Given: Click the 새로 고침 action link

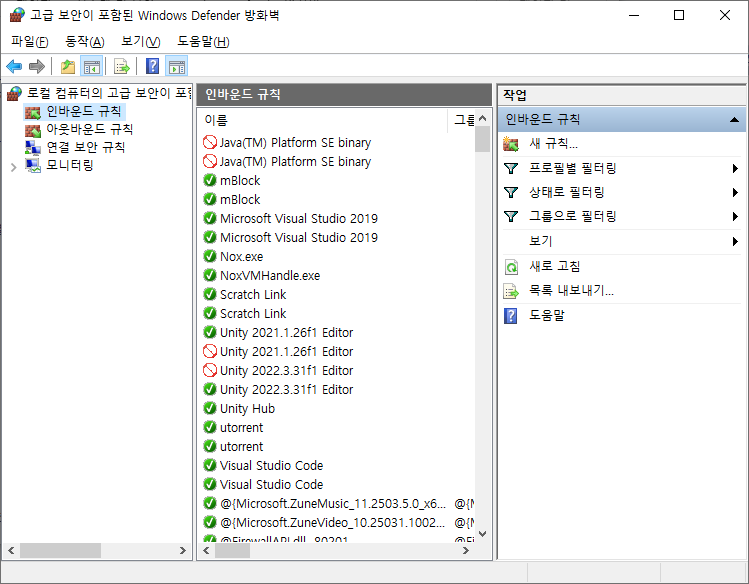Looking at the screenshot, I should click(x=555, y=266).
